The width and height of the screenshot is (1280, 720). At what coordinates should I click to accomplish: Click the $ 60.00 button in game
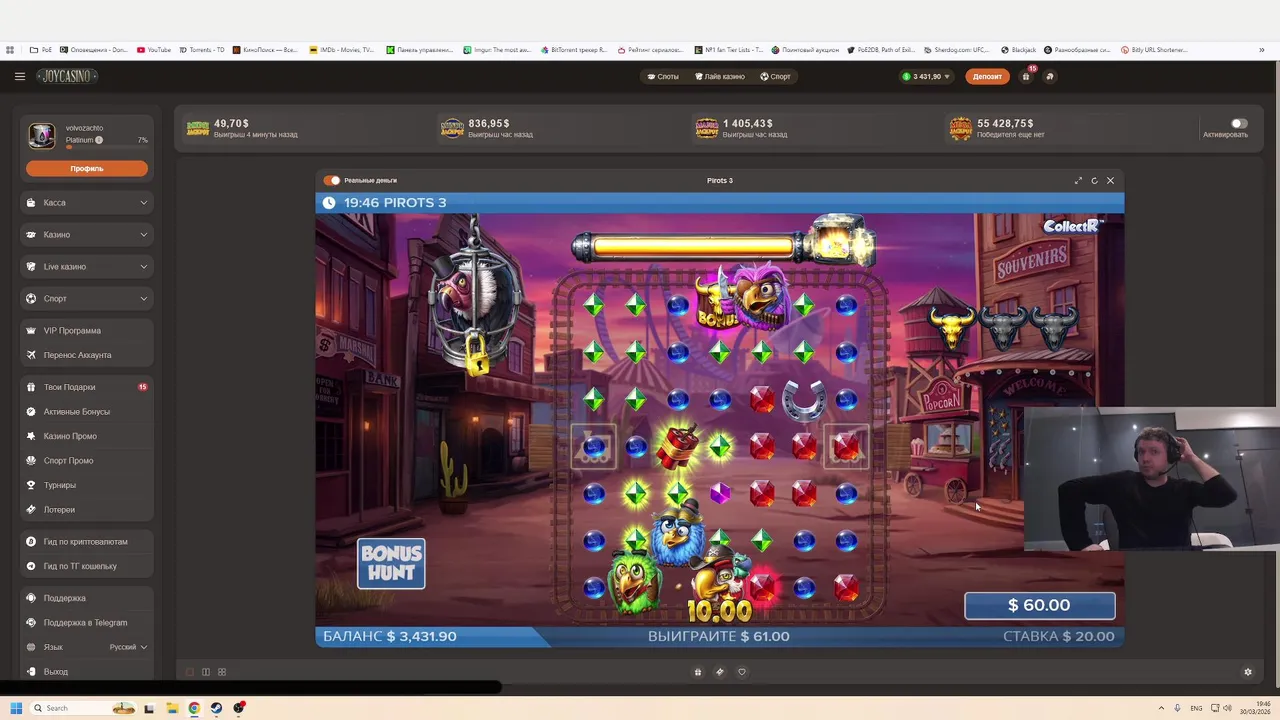(x=1039, y=605)
